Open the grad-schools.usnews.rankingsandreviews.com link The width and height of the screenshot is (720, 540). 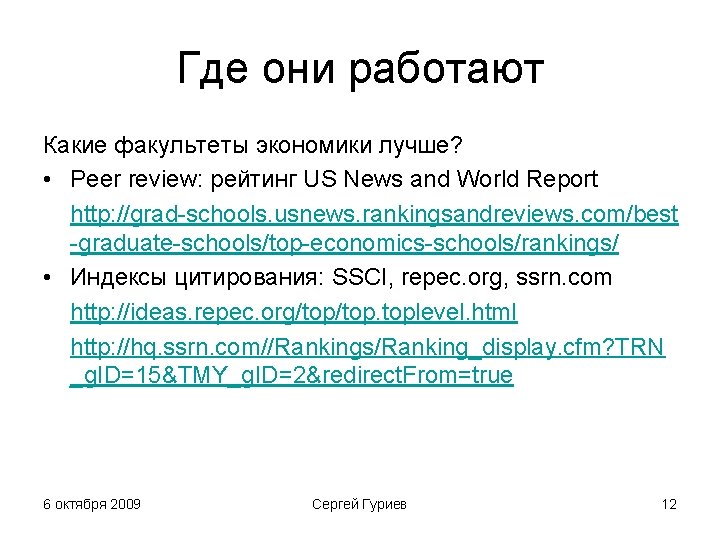tap(374, 228)
